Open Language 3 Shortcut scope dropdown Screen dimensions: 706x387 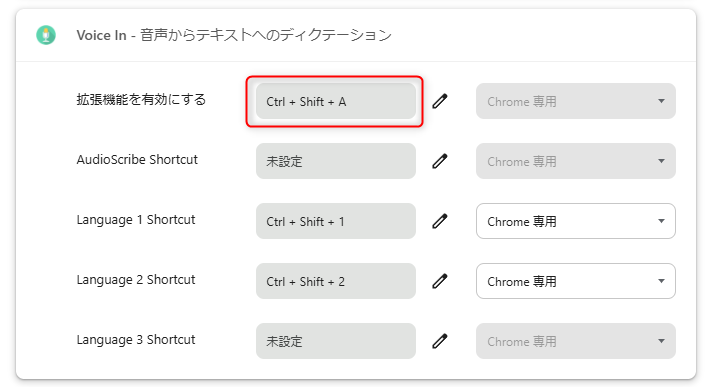click(x=575, y=341)
